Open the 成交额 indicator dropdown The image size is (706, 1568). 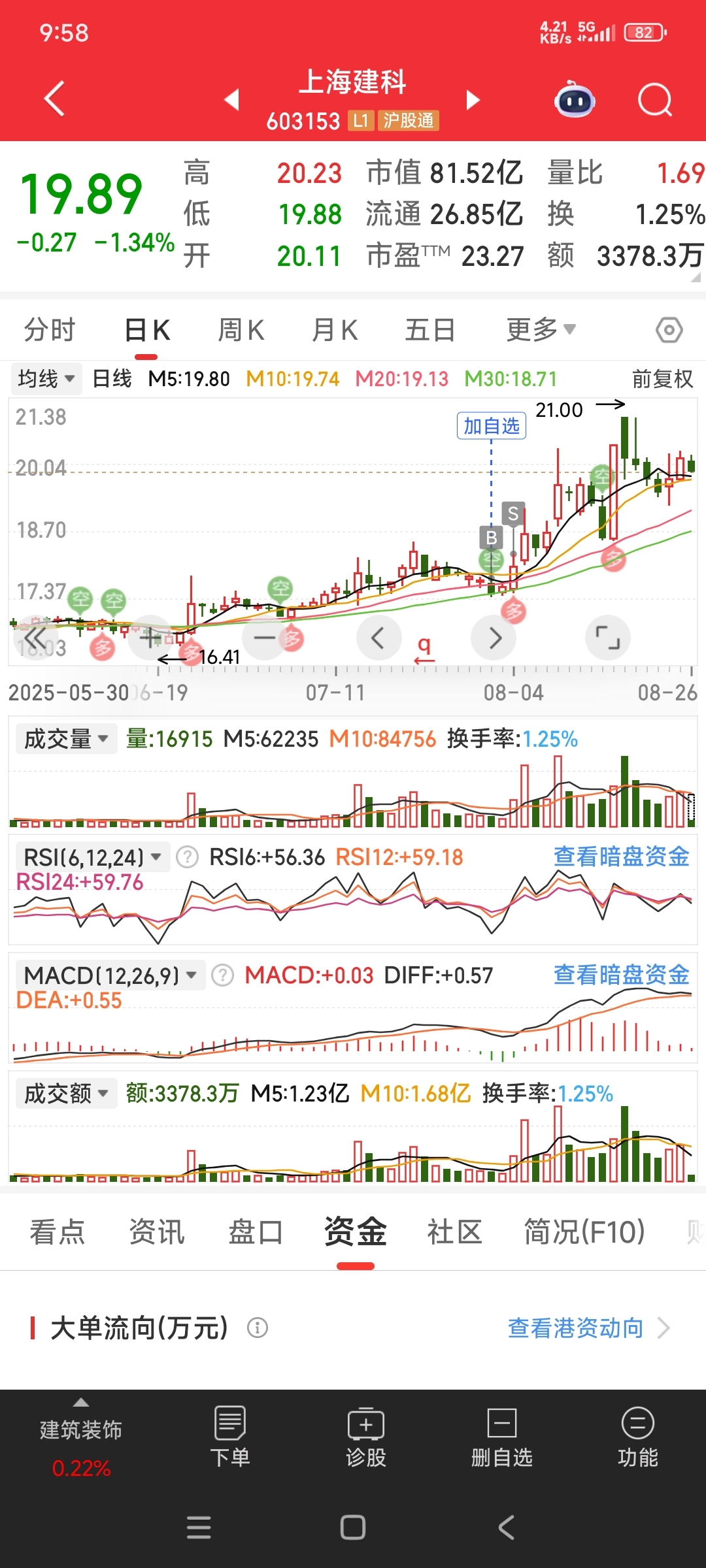66,1093
